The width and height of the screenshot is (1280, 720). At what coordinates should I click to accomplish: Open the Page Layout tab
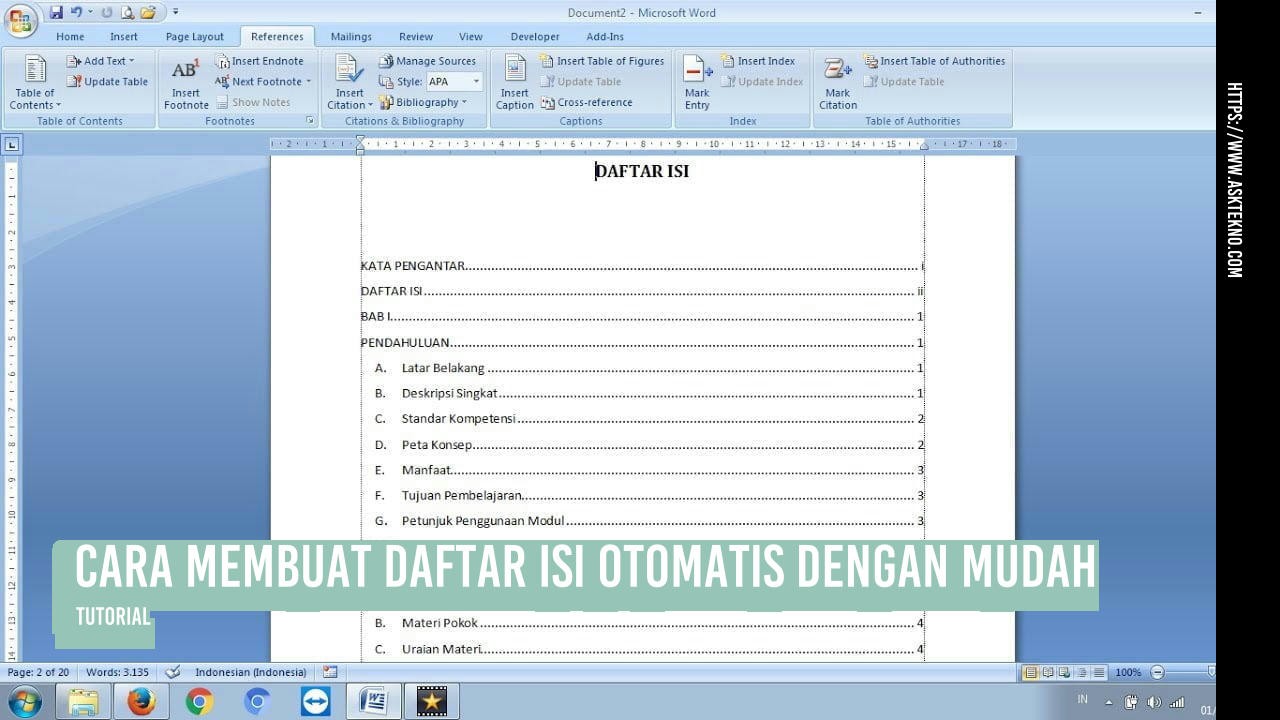195,37
